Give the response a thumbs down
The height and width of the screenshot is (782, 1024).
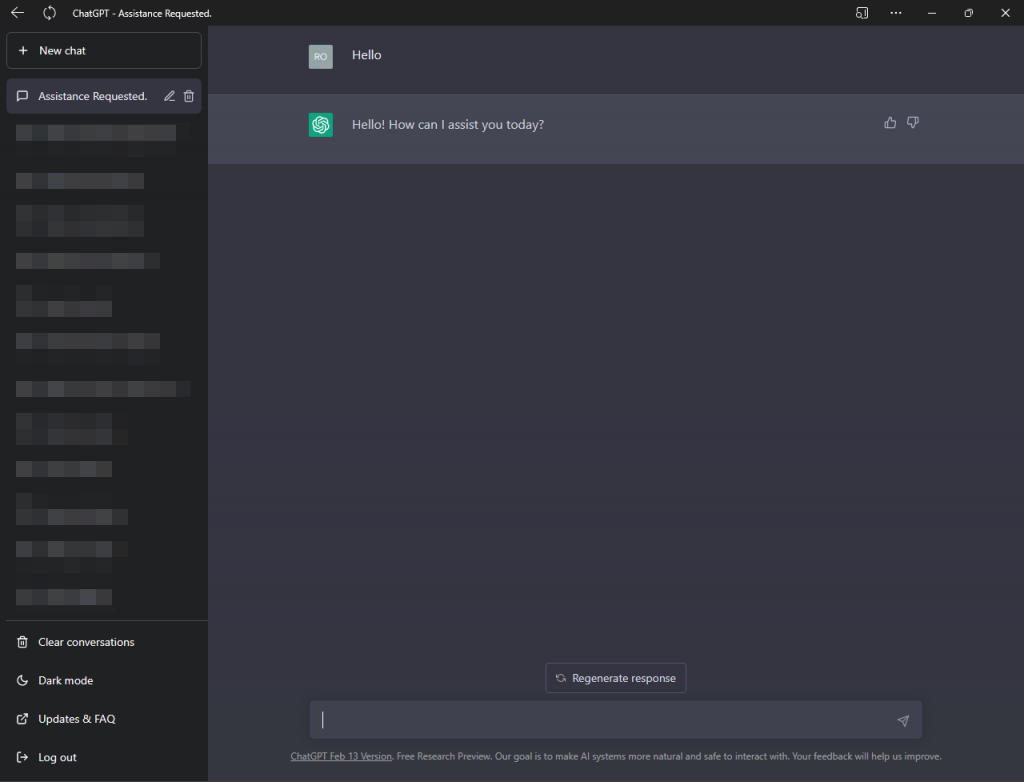pyautogui.click(x=913, y=123)
